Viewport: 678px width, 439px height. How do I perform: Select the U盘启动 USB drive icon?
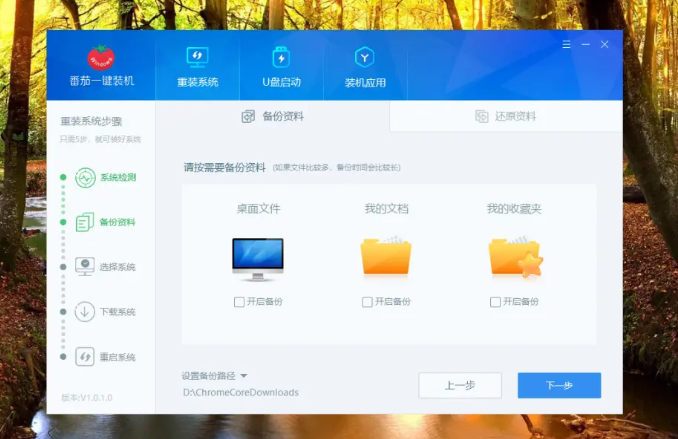(x=281, y=57)
